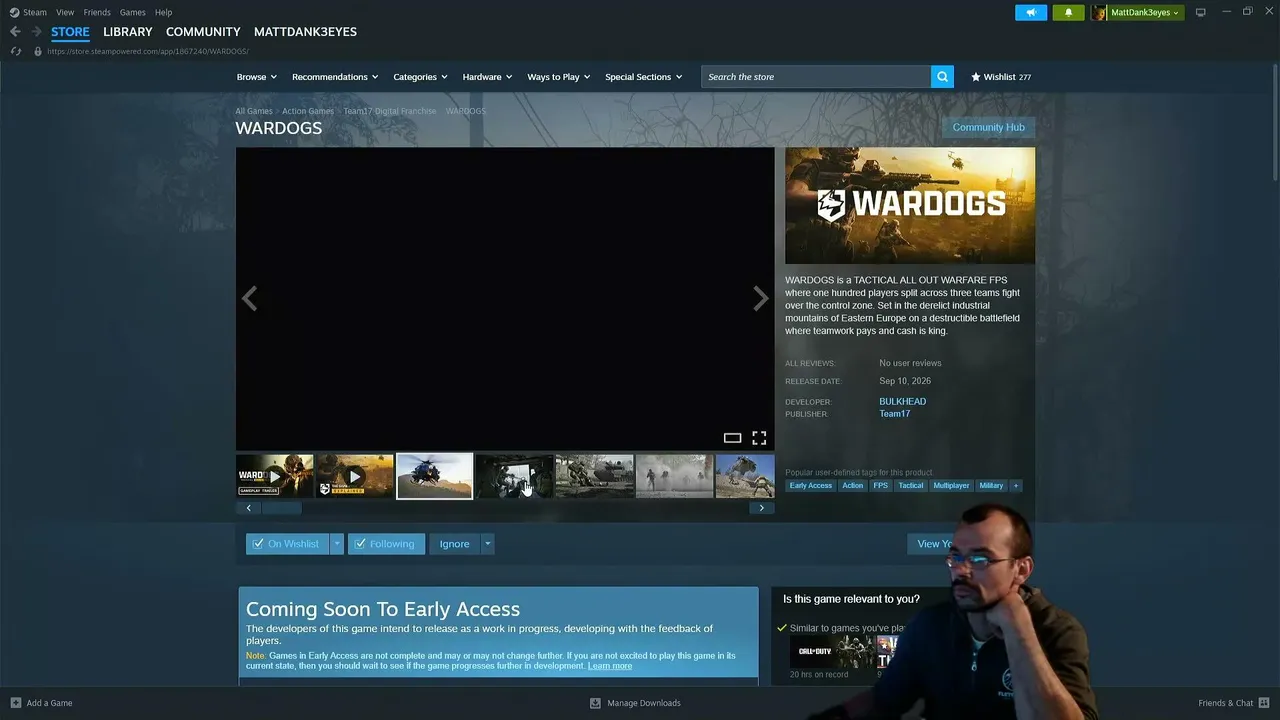Click the thumbnail strip scroll handle
The image size is (1280, 720).
point(282,508)
